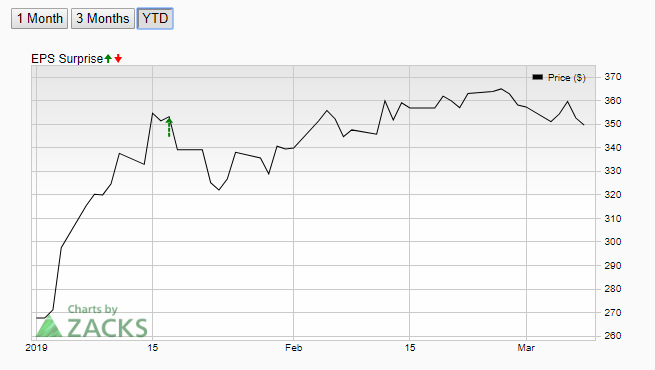Switch chart to 3 Months view
655x370 pixels.
click(x=103, y=19)
